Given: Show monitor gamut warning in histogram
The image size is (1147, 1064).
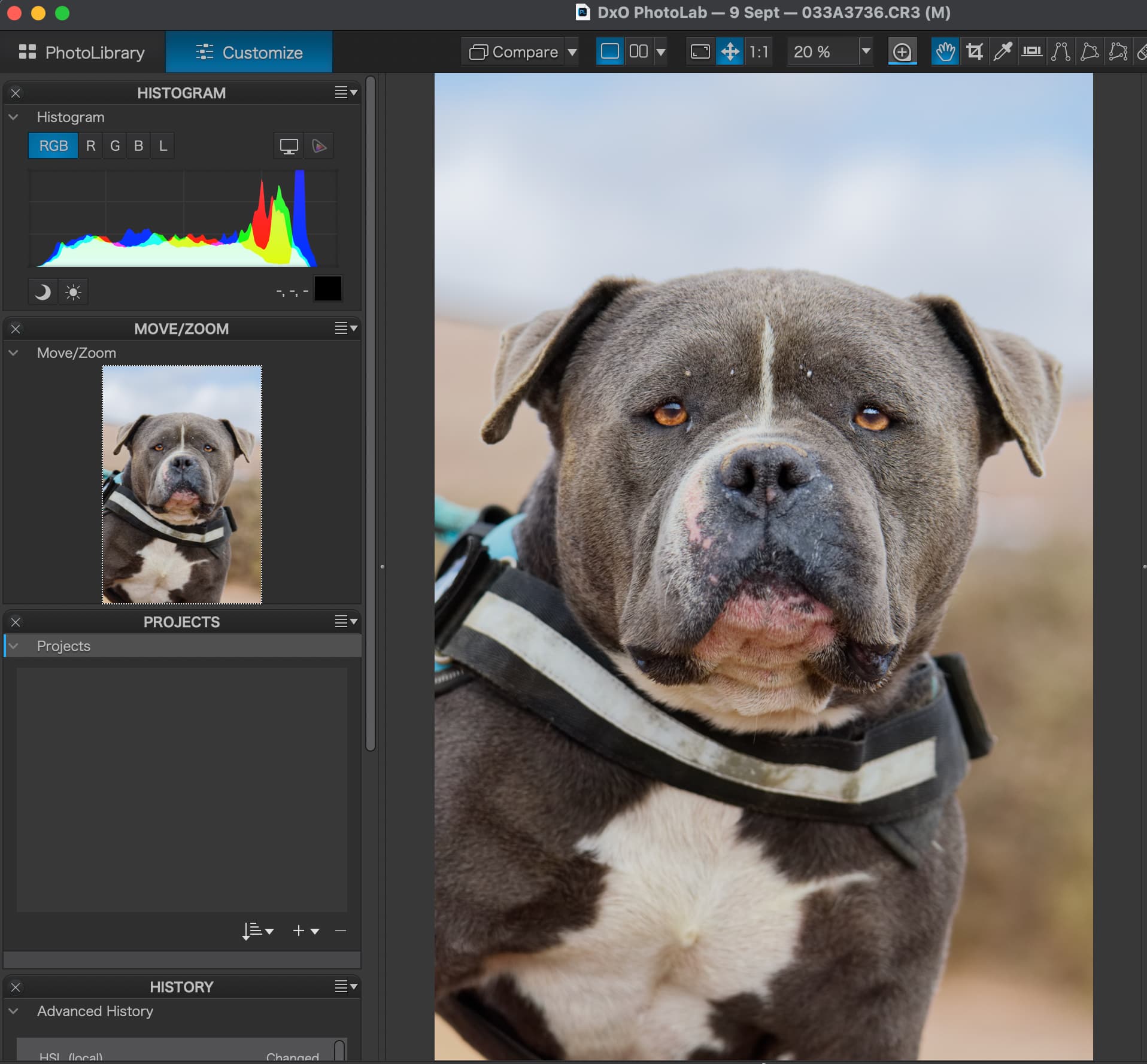Looking at the screenshot, I should (x=289, y=146).
